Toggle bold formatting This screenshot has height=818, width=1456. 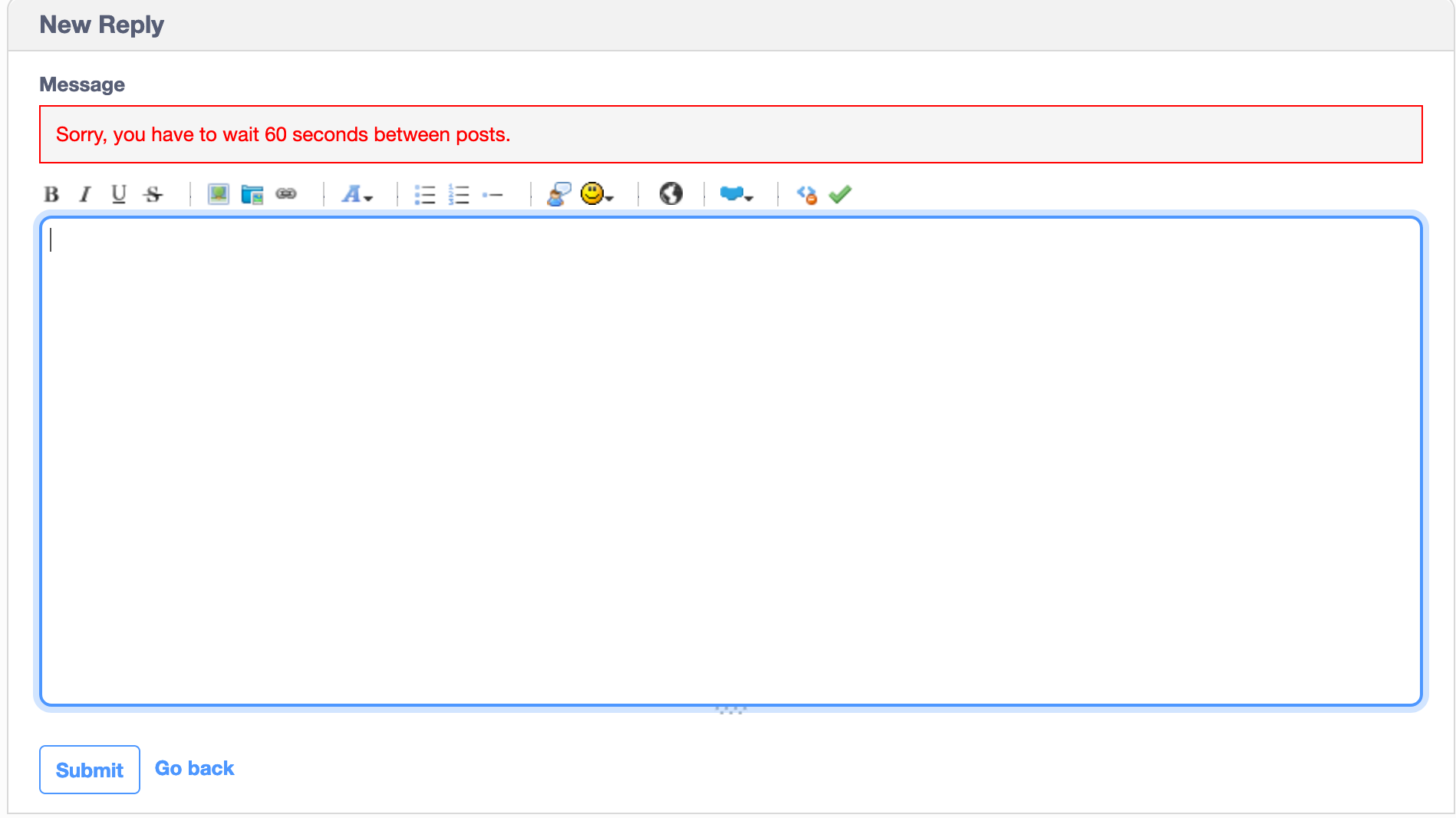[51, 194]
